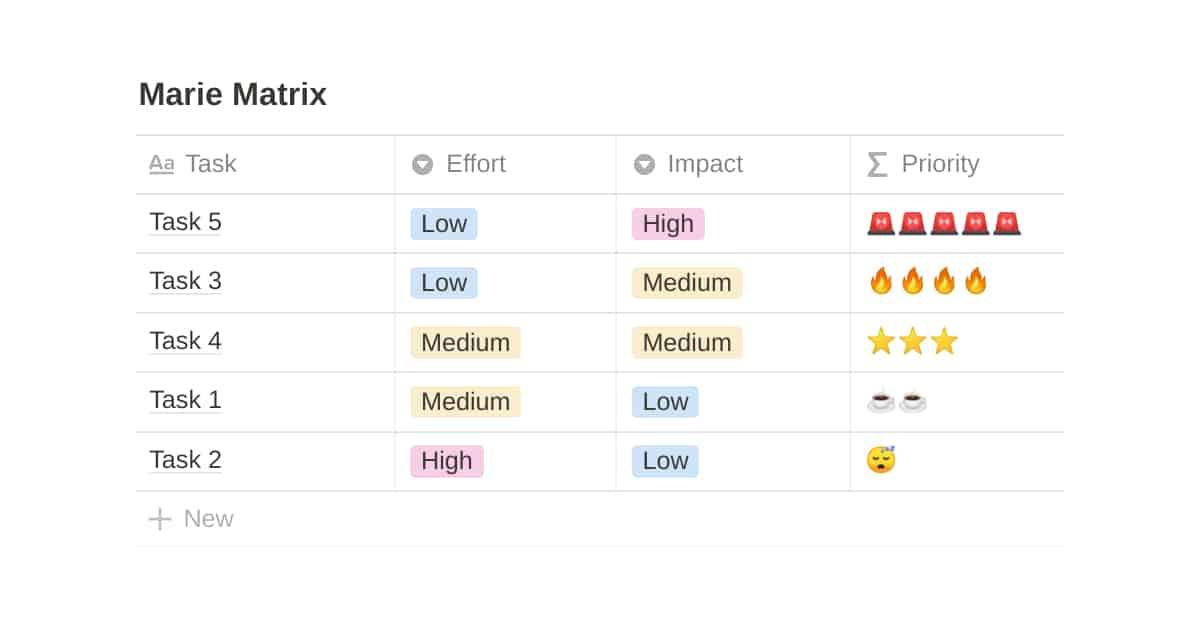Click the plus icon next to New

pos(160,518)
